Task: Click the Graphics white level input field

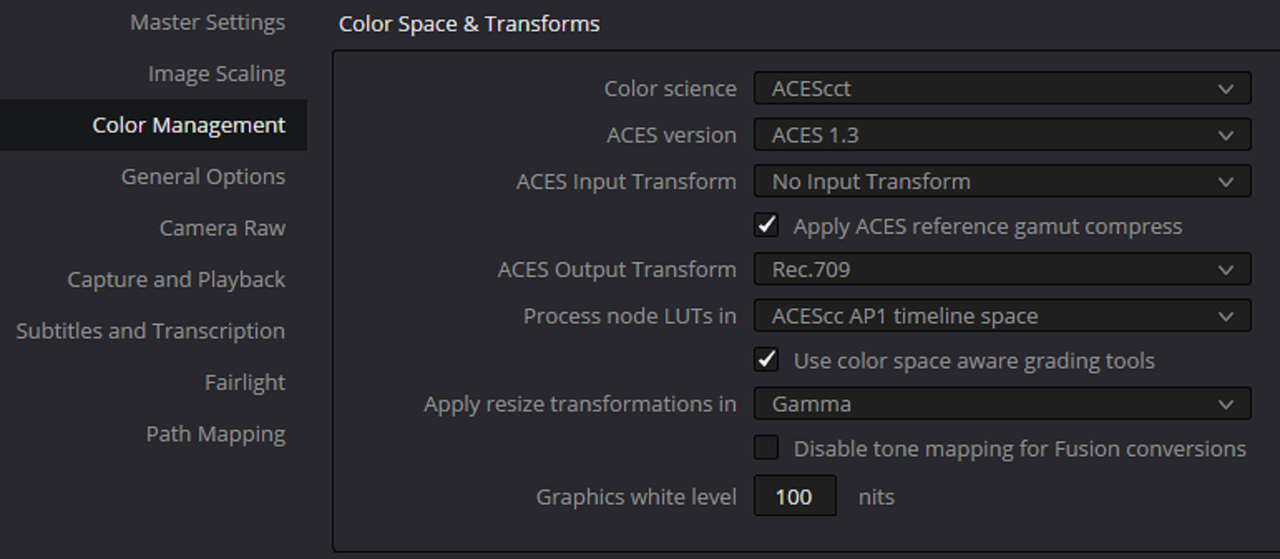Action: point(794,496)
